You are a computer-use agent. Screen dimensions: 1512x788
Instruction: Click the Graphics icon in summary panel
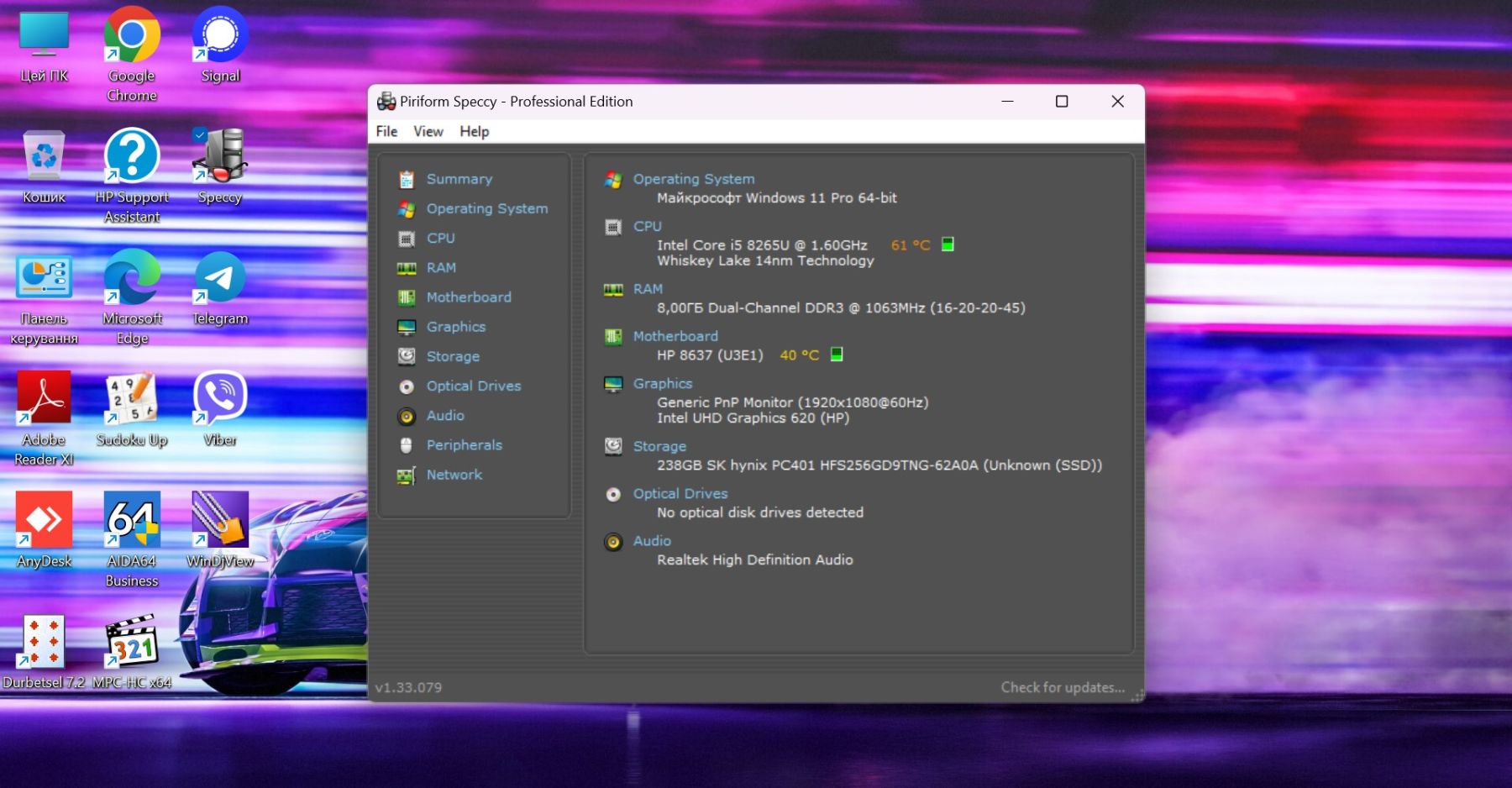pos(613,384)
